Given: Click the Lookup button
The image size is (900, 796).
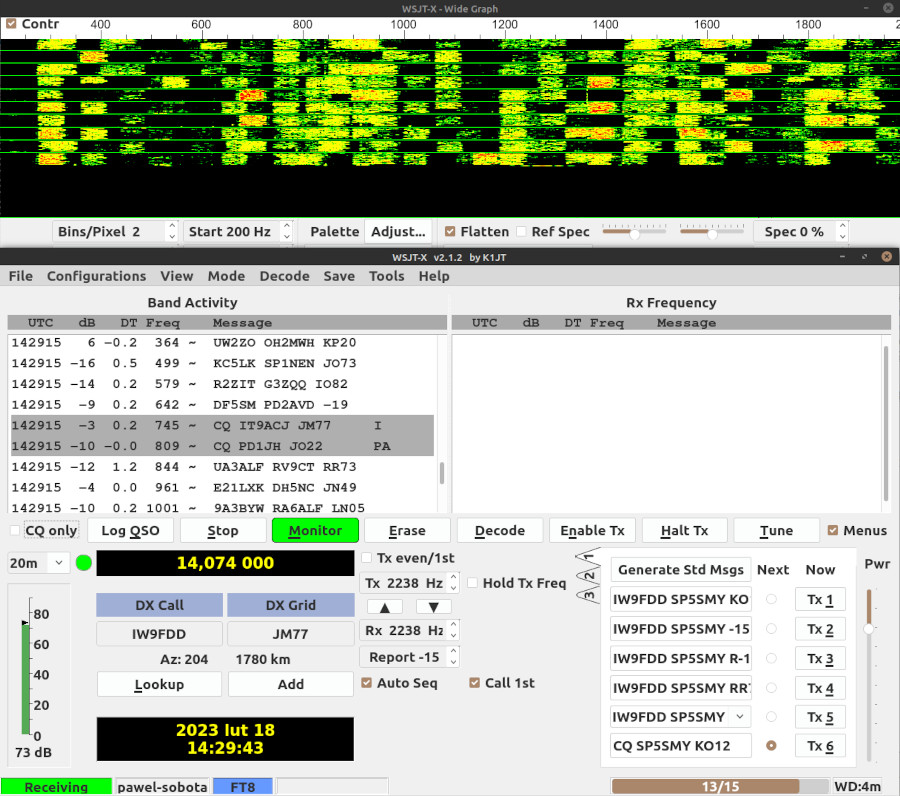Looking at the screenshot, I should [159, 684].
